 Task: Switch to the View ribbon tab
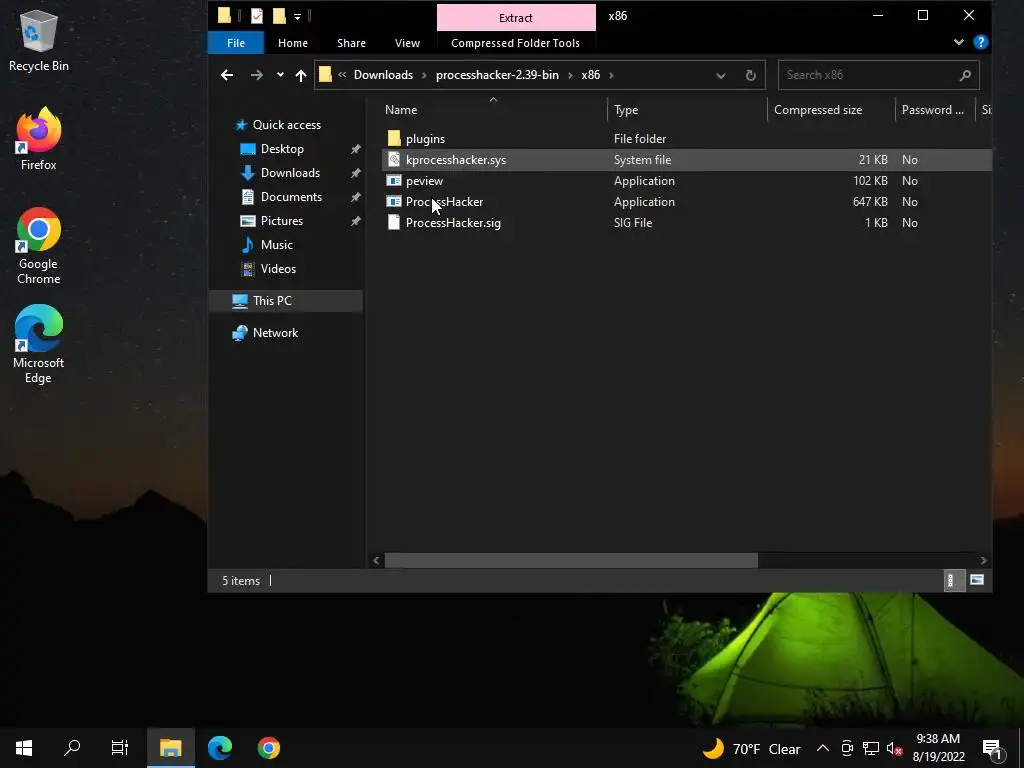[x=408, y=43]
